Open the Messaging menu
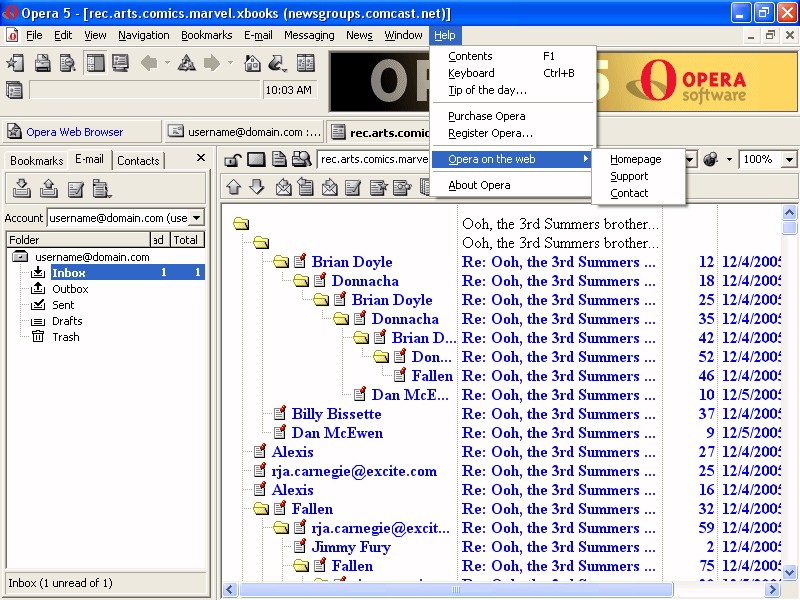 coord(309,35)
